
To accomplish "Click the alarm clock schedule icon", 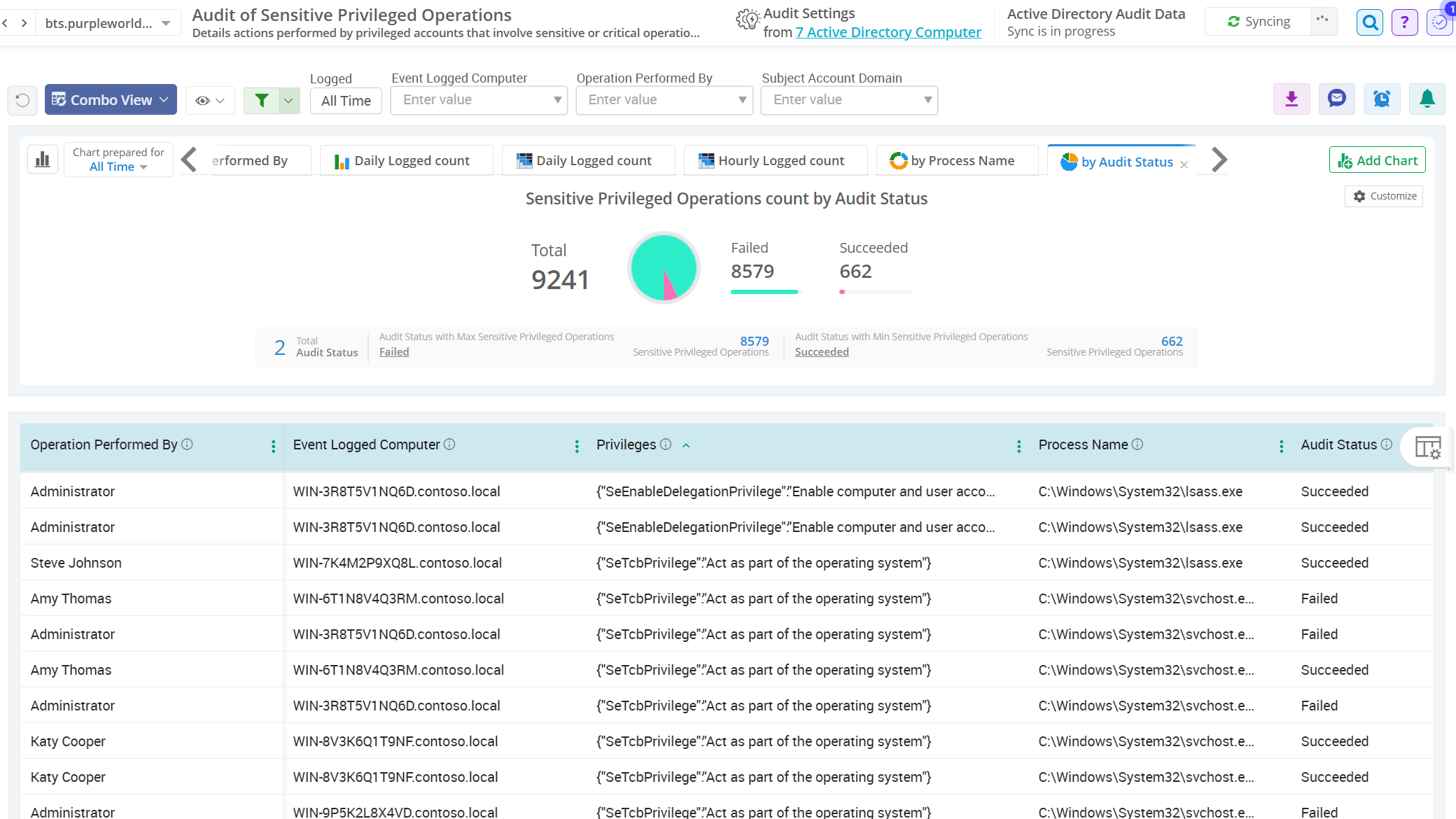I will coord(1382,99).
